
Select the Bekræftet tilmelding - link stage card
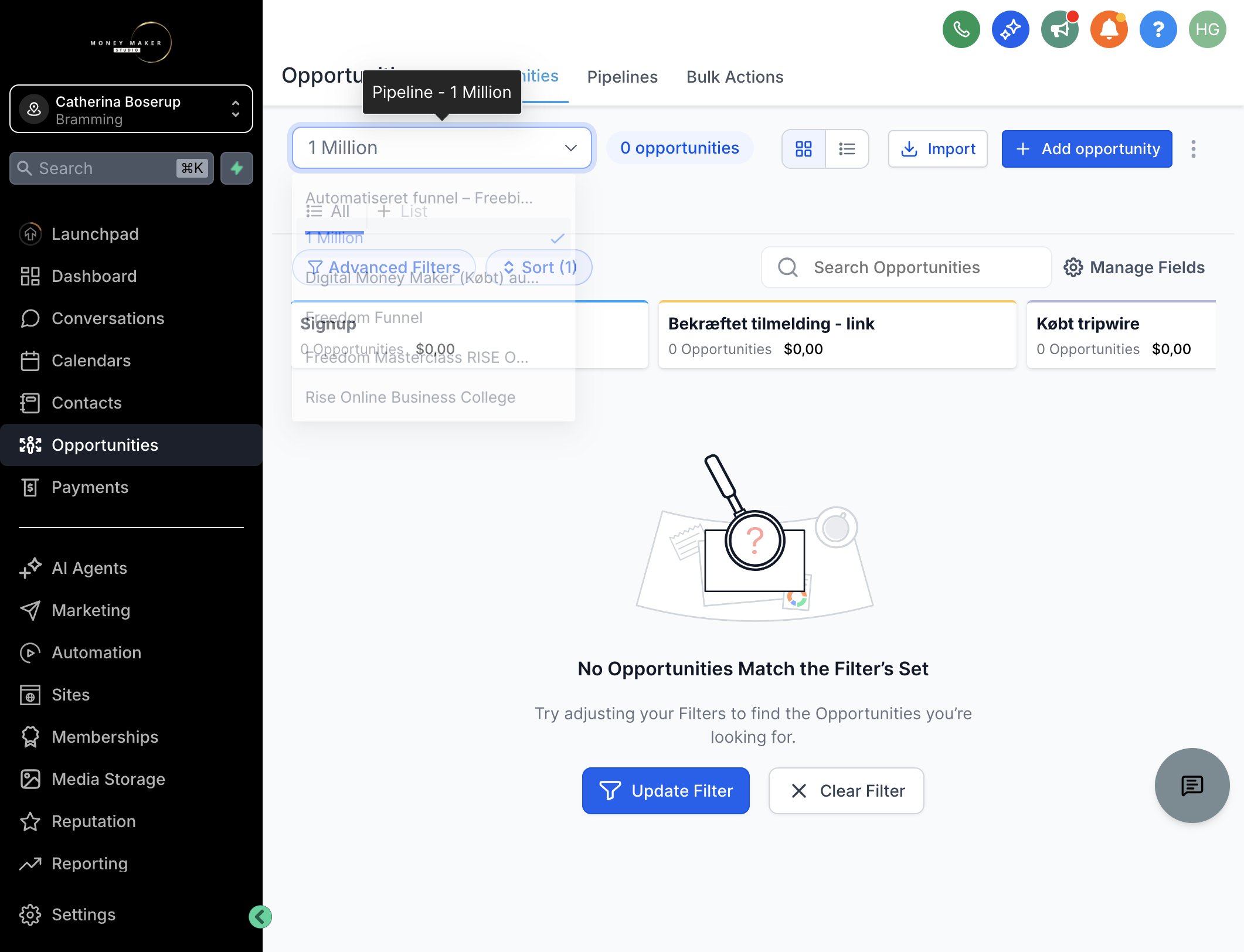click(837, 335)
